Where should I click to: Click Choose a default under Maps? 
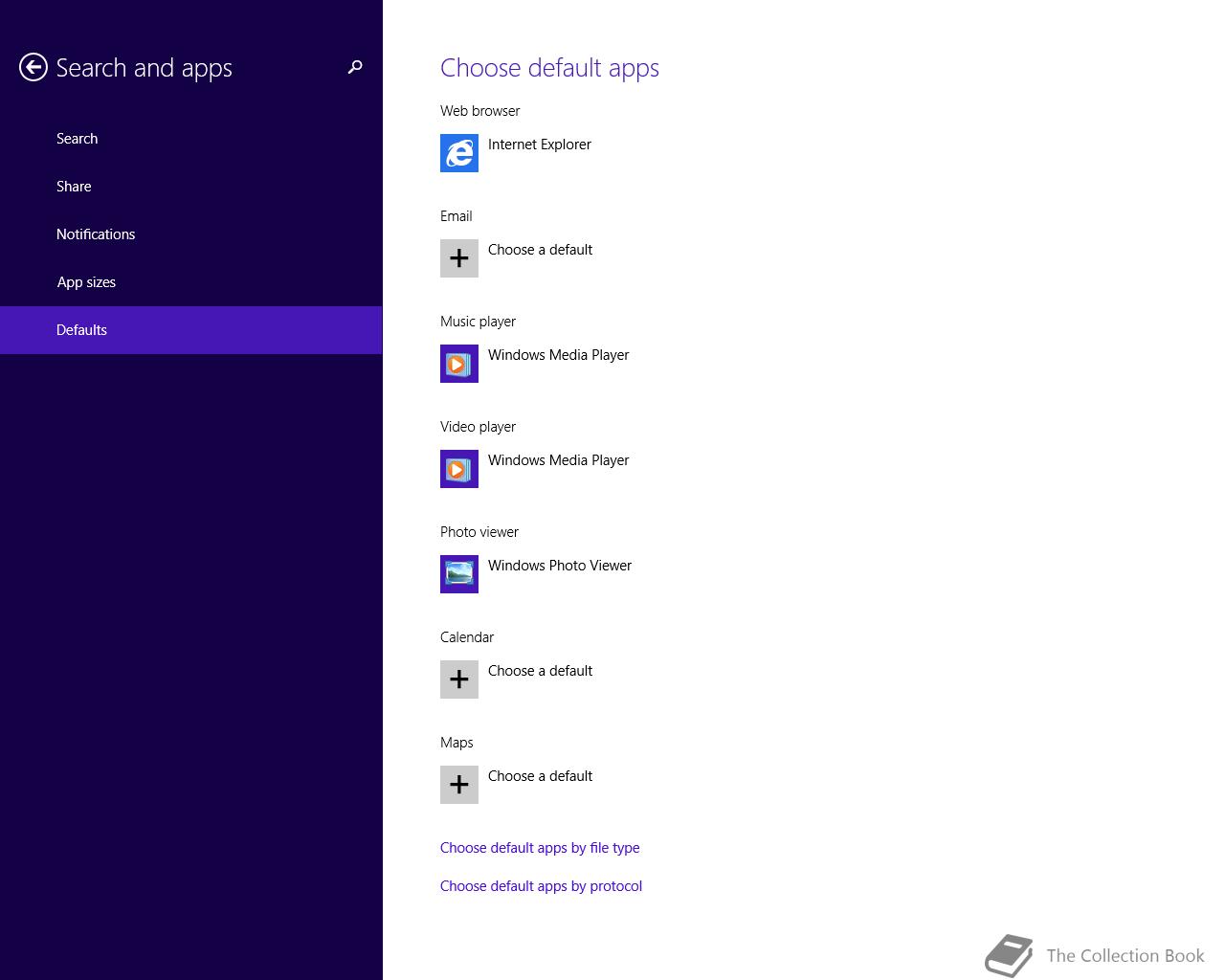click(540, 776)
